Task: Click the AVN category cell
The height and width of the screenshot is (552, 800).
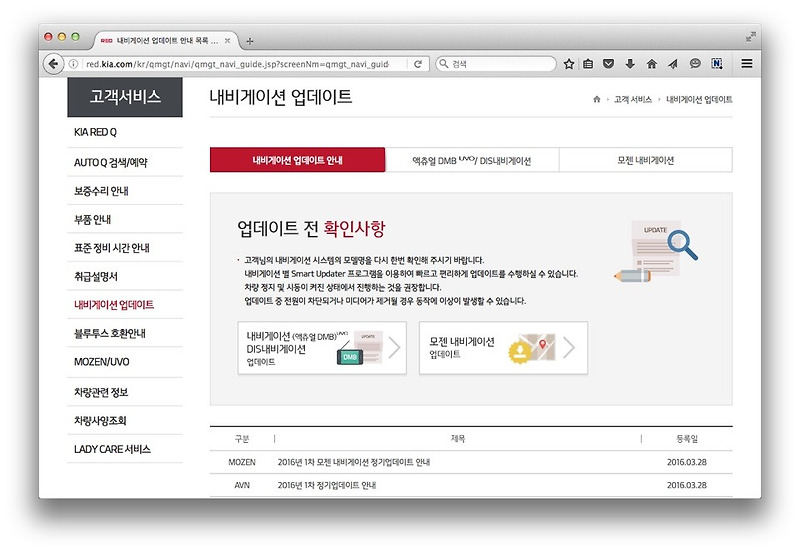Action: point(242,485)
